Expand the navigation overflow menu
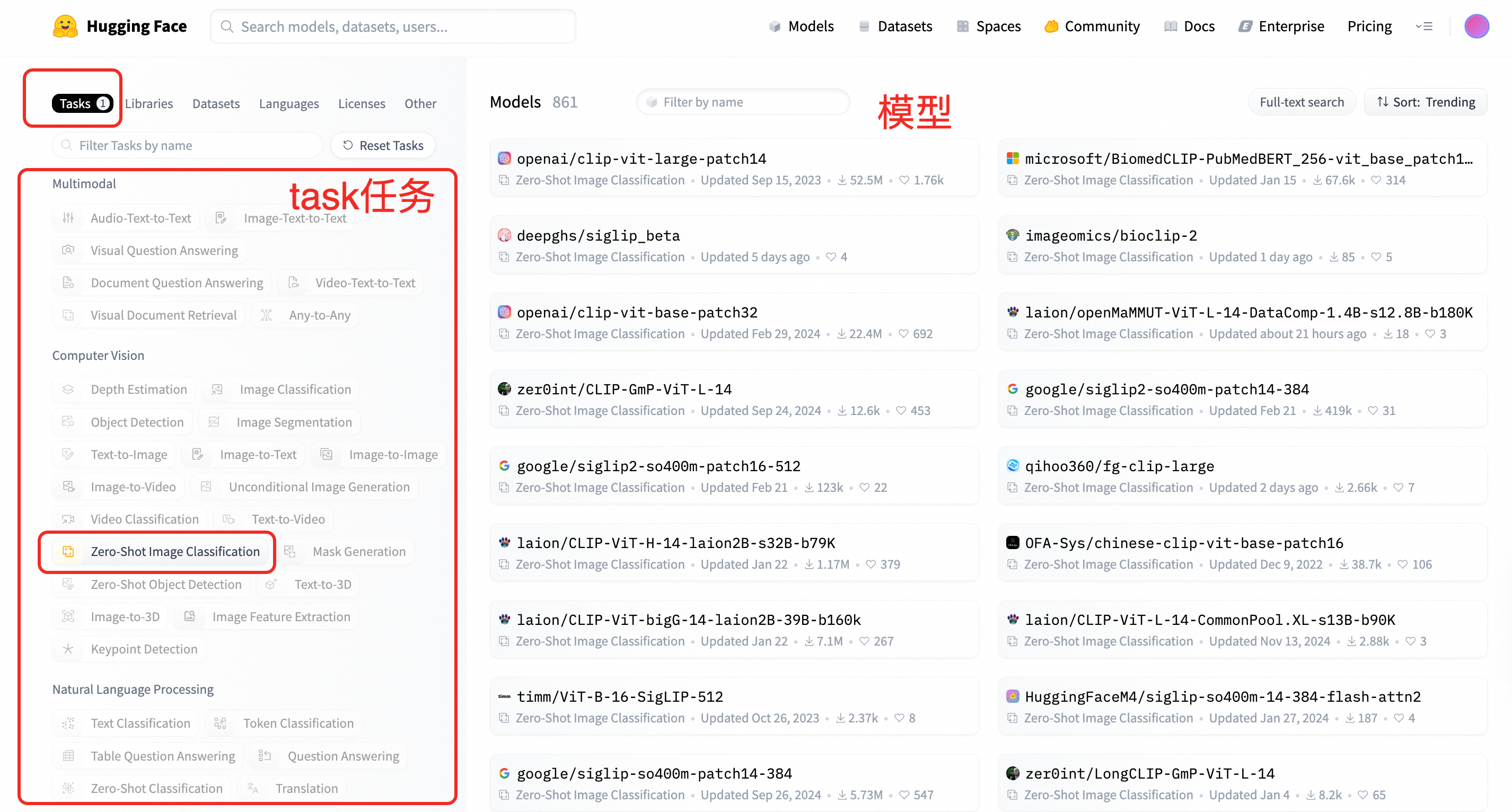This screenshot has height=812, width=1512. 1424,27
